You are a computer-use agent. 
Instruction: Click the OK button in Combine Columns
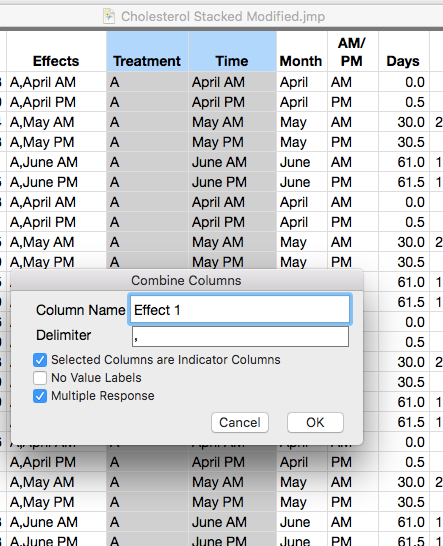pos(315,423)
